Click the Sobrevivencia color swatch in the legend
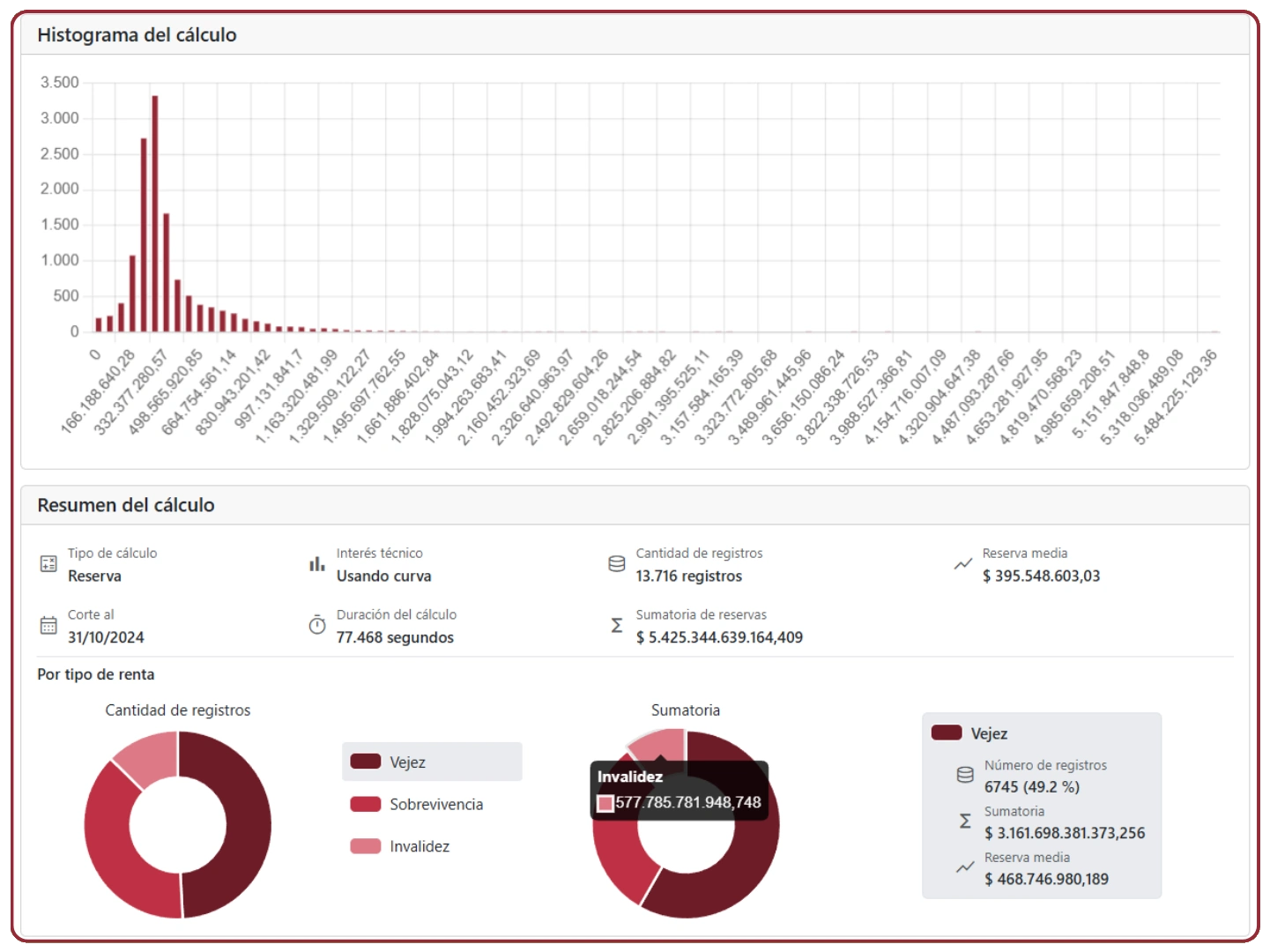1270x952 pixels. coord(365,804)
